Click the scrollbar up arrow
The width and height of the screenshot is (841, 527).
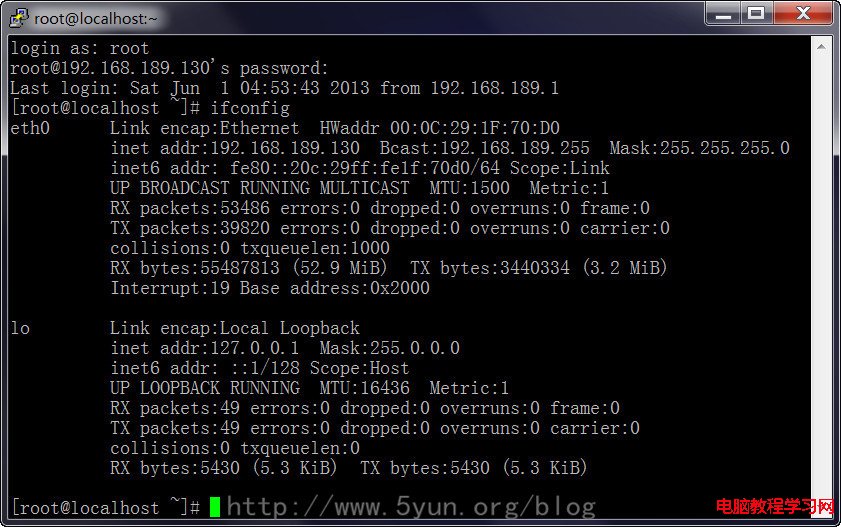pyautogui.click(x=821, y=47)
